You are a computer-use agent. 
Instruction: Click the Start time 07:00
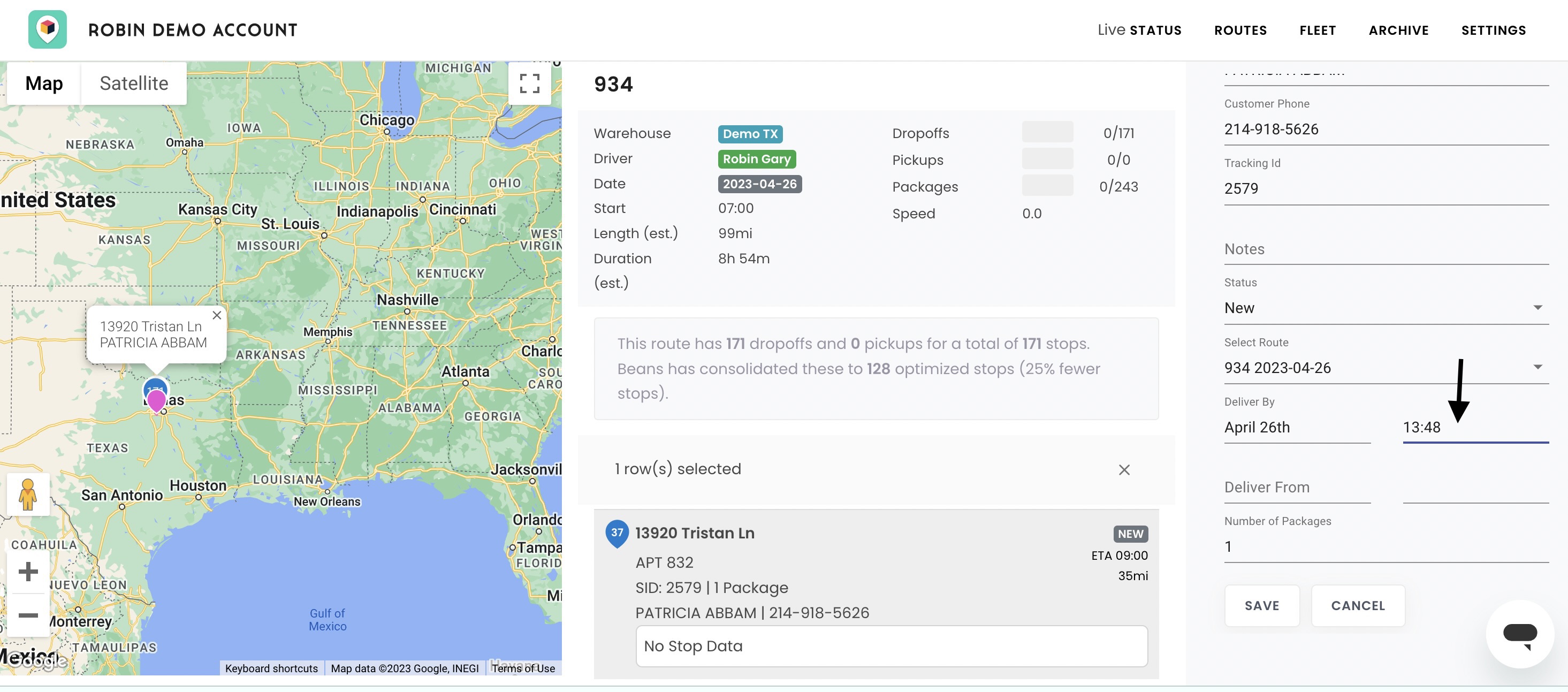(x=735, y=208)
